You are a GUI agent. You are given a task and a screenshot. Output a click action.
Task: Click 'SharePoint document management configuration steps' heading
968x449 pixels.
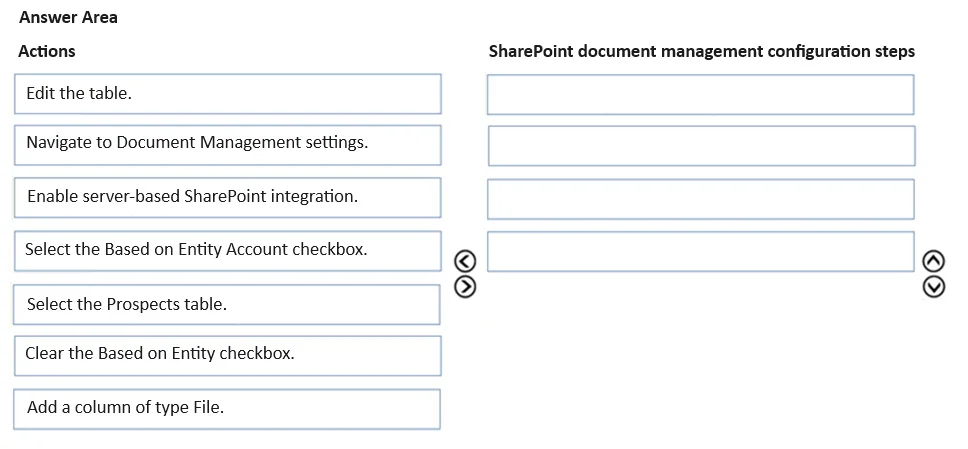click(702, 51)
